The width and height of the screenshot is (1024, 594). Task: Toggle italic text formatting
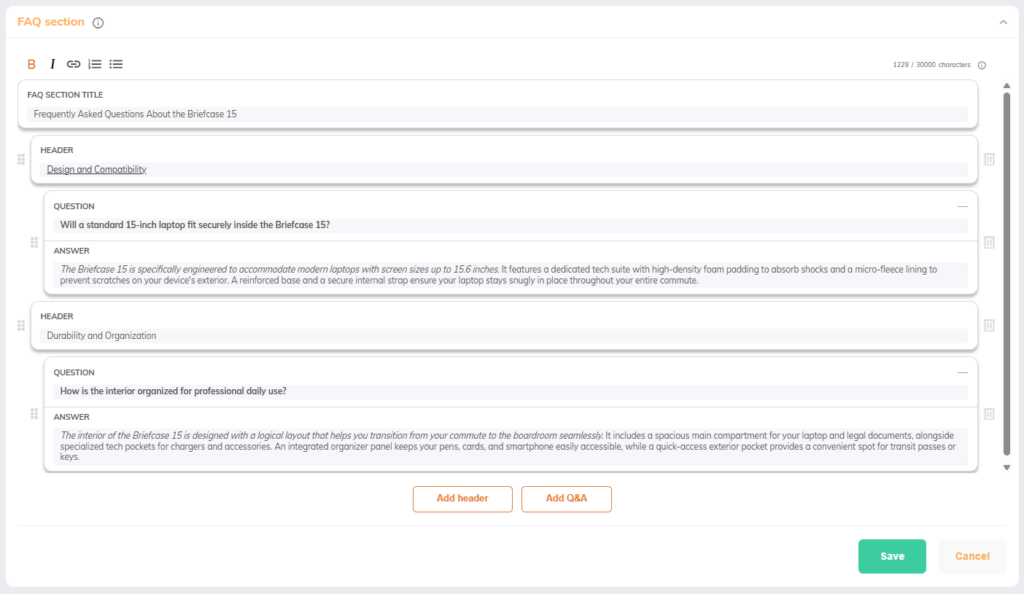tap(53, 64)
